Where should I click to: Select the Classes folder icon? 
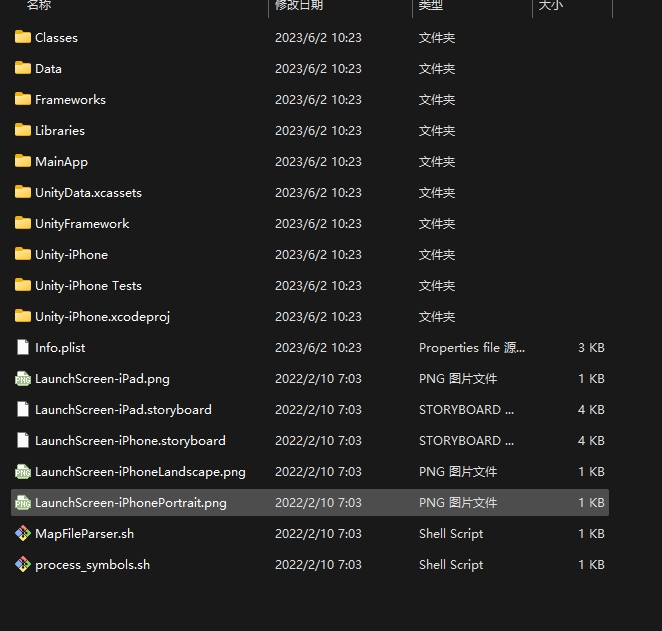[x=23, y=37]
